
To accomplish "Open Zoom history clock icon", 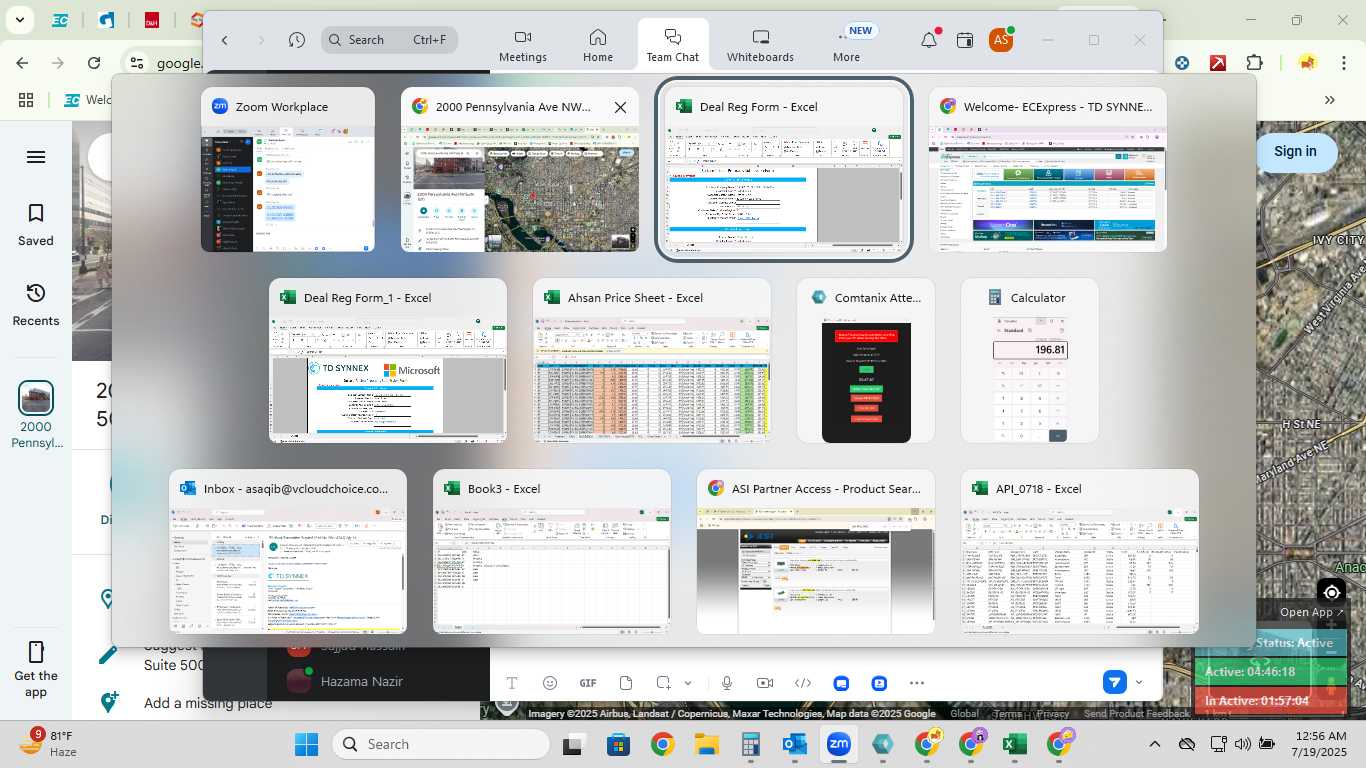I will pos(297,40).
